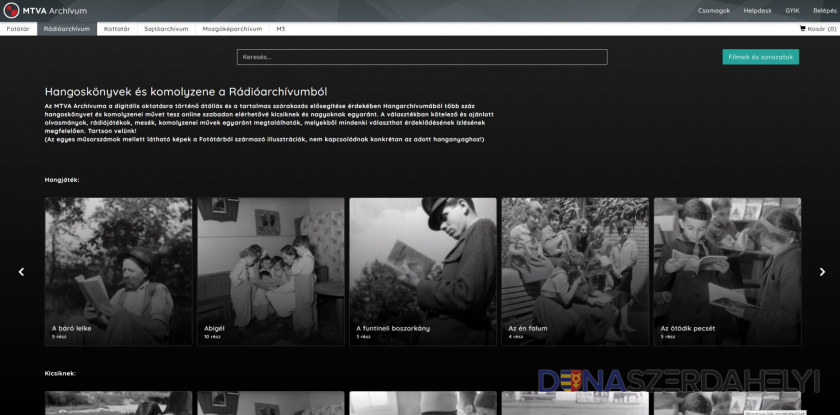Open the GYIK page
This screenshot has width=840, height=415.
[x=792, y=11]
